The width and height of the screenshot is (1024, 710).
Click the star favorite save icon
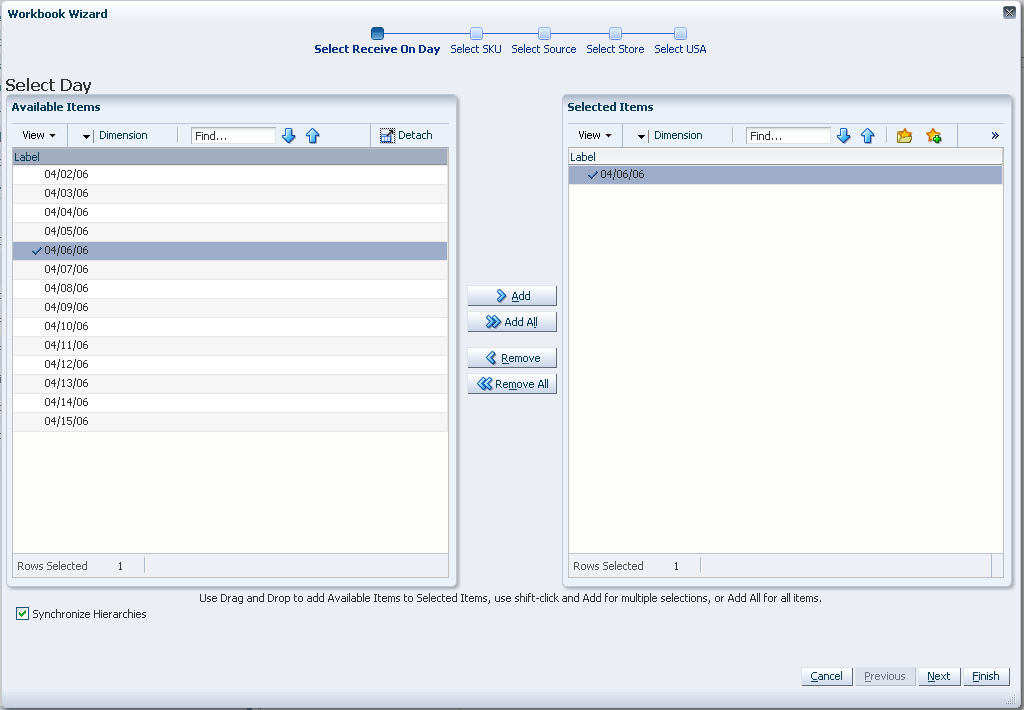tap(934, 136)
